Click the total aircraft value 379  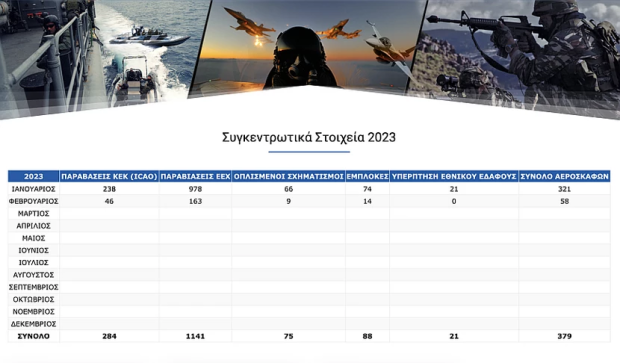pos(564,336)
